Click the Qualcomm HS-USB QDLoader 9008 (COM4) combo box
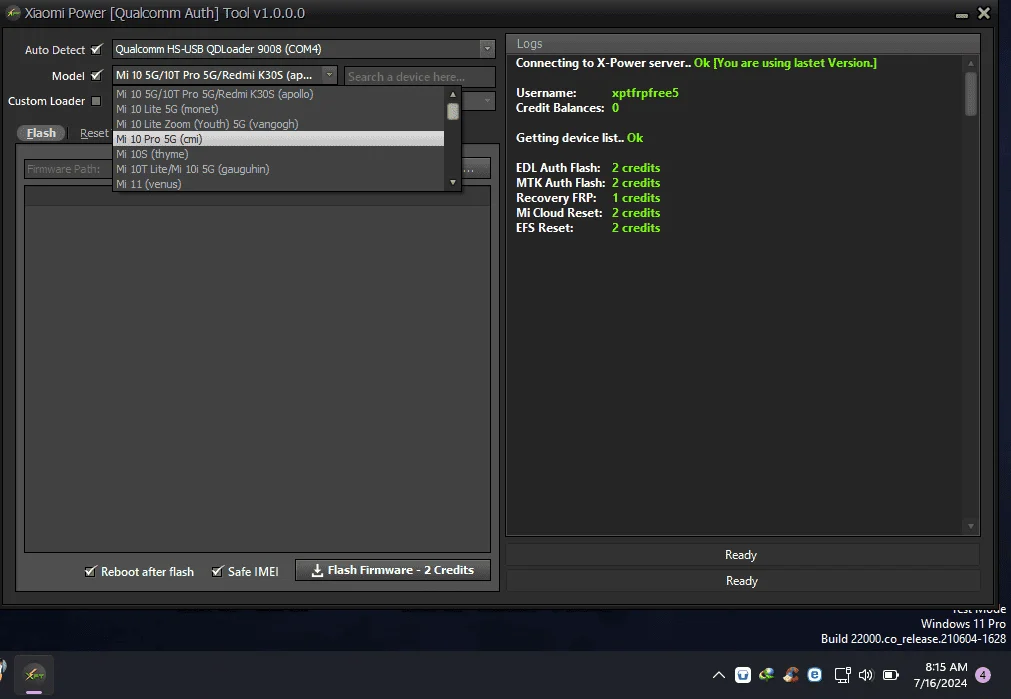The image size is (1011, 699). click(303, 49)
